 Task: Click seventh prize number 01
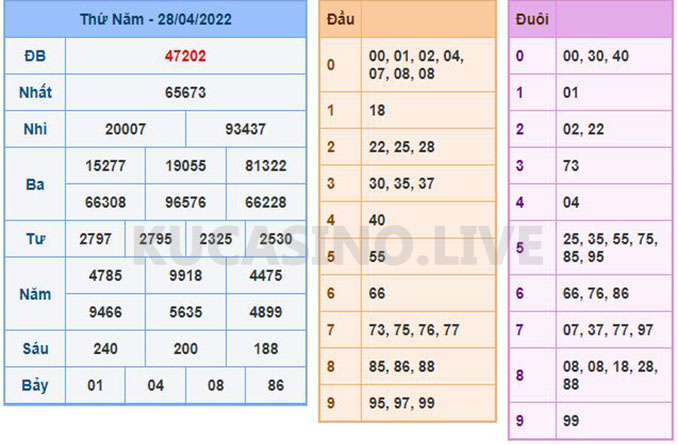coord(95,386)
